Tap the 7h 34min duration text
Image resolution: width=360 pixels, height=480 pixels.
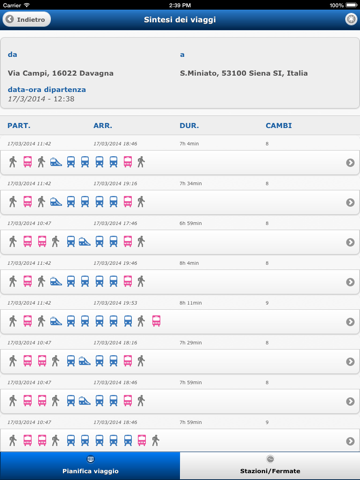191,184
